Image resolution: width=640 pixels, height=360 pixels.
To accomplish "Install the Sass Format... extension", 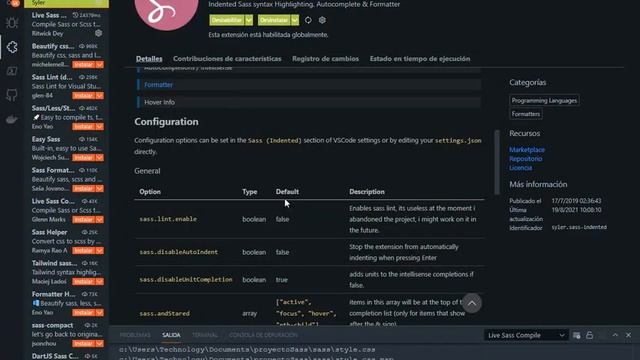I will 84,189.
